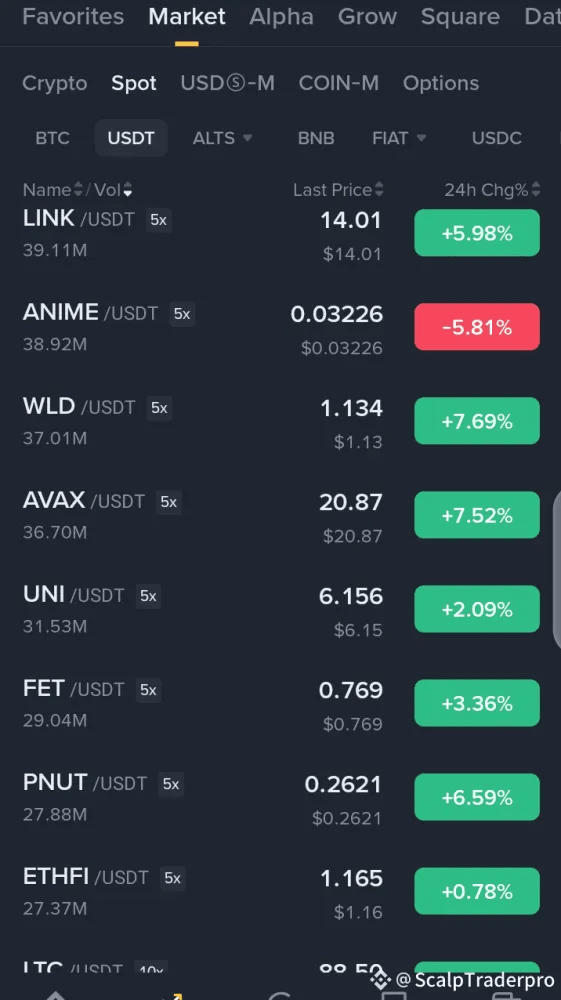Toggle the LINK +5.98% change display
Screen dimensions: 561x1000
tap(477, 233)
